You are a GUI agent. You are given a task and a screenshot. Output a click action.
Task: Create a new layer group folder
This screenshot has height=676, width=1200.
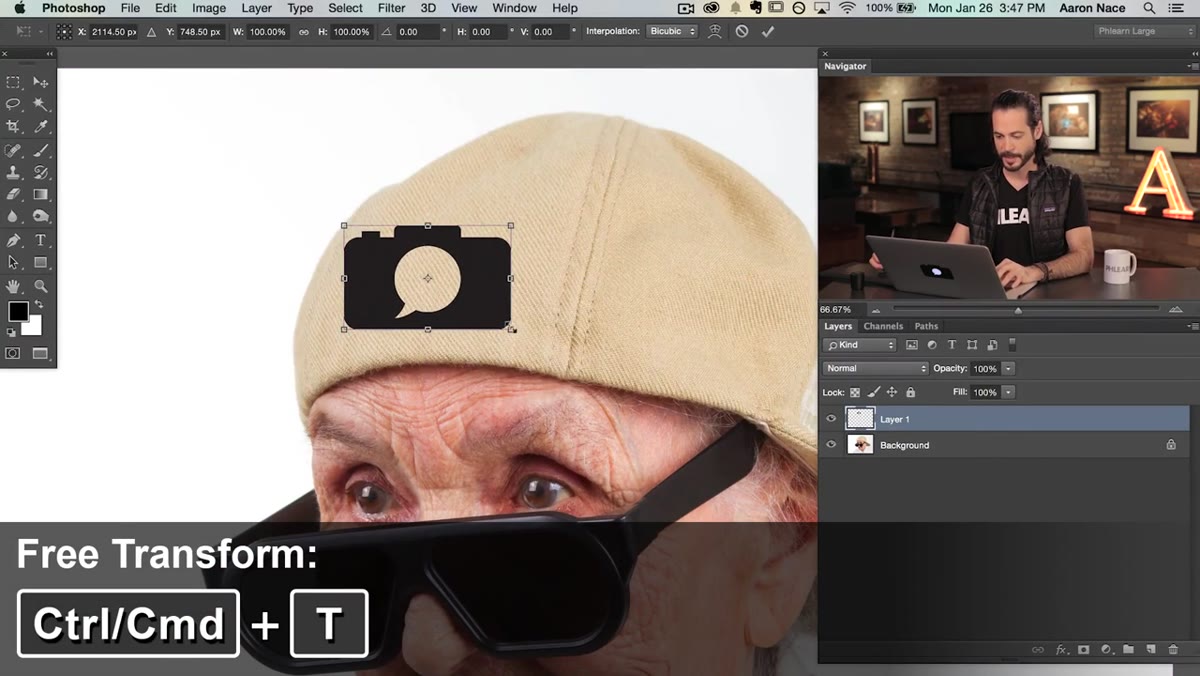[1128, 649]
